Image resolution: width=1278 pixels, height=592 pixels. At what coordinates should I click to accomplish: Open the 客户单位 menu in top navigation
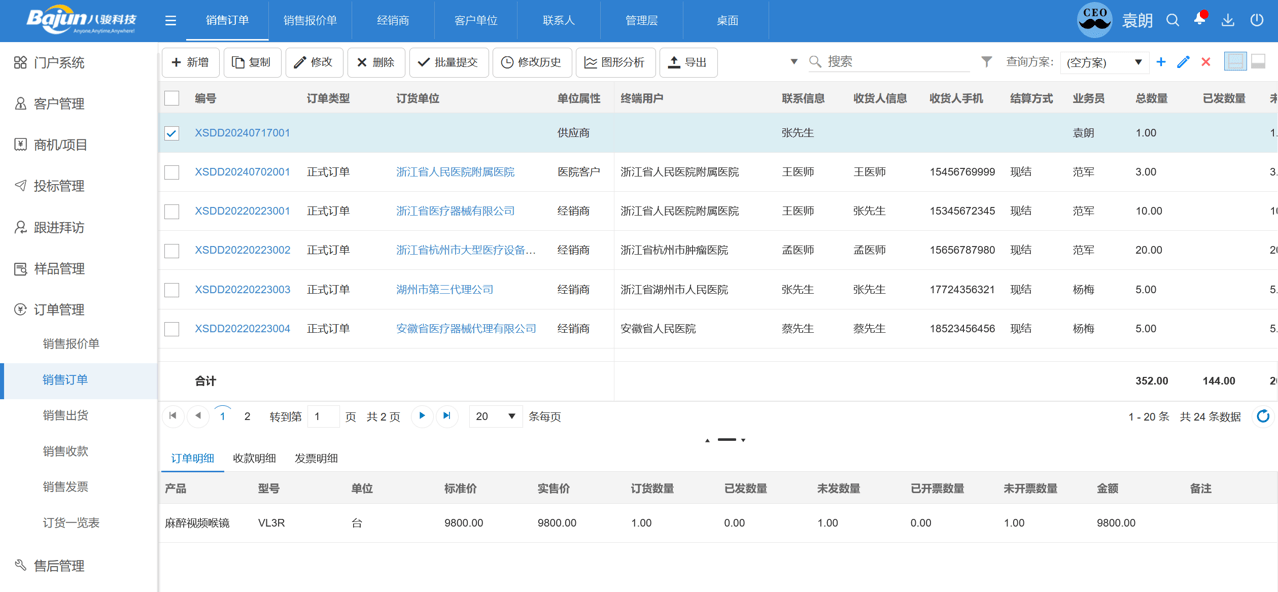475,20
